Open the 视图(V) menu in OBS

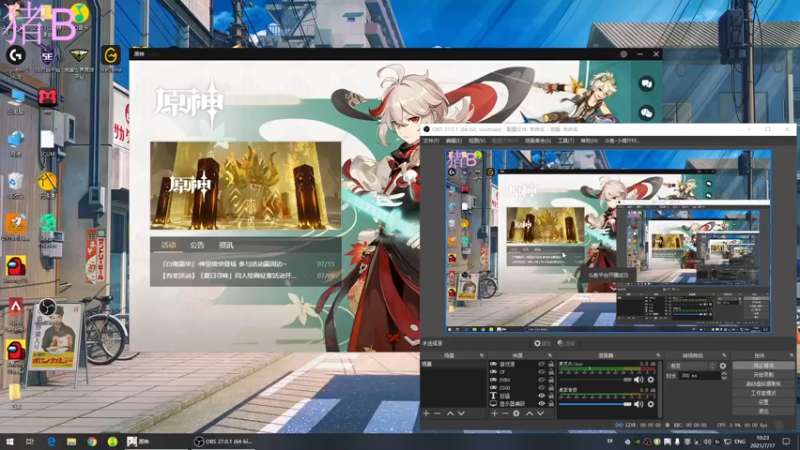click(x=477, y=141)
